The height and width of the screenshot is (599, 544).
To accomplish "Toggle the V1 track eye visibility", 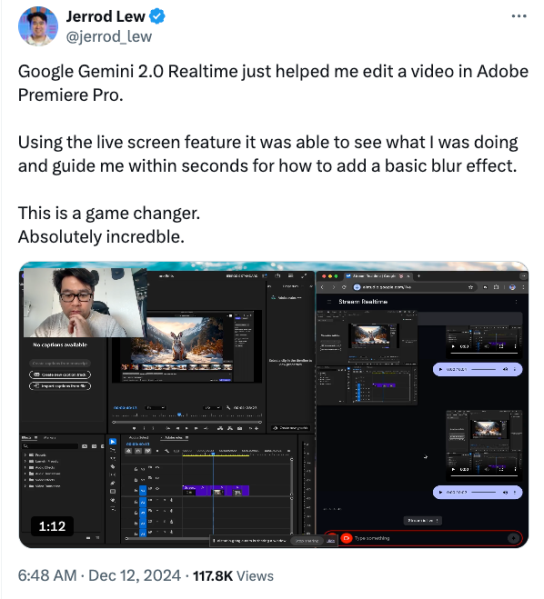I will tap(157, 489).
